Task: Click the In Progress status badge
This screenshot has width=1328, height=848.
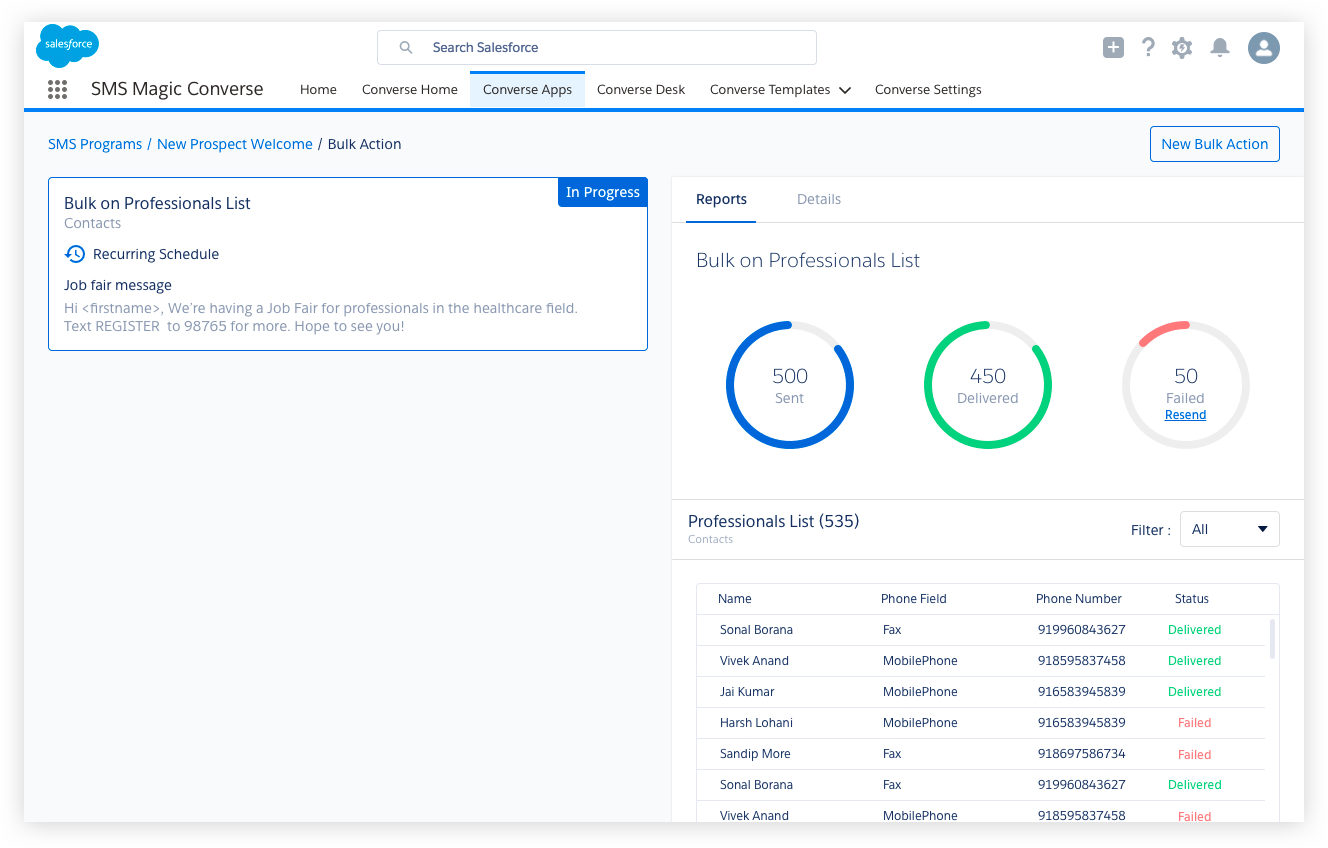Action: (603, 192)
